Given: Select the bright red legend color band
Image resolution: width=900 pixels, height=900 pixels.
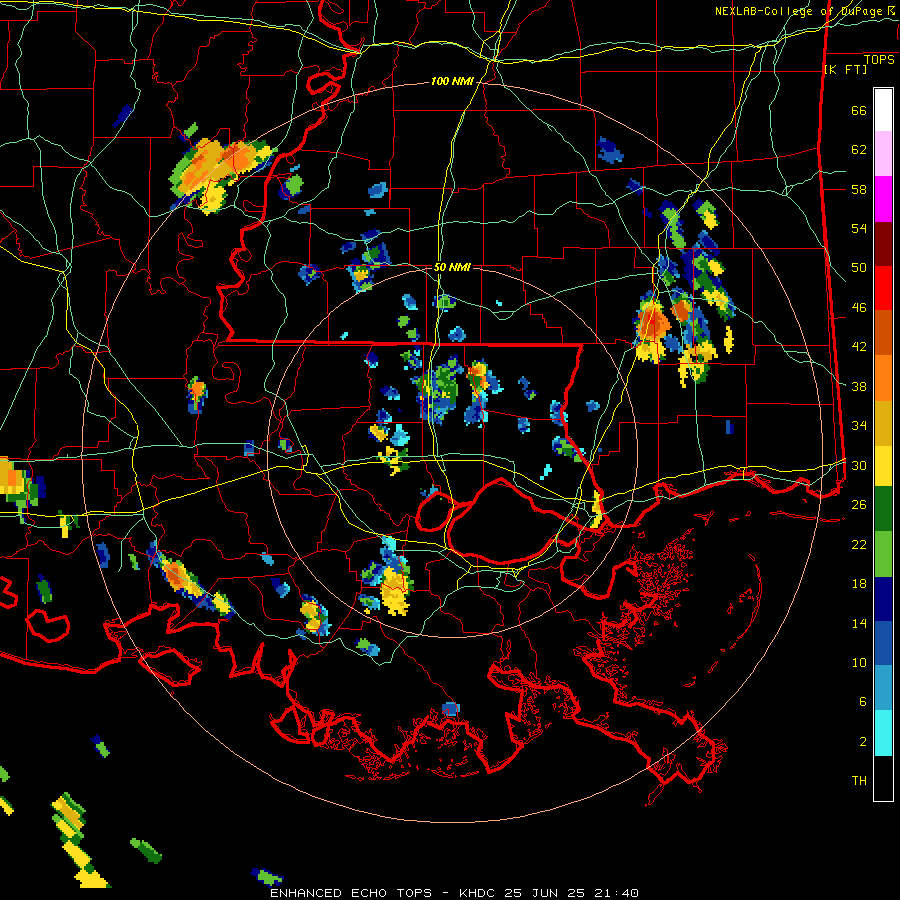Looking at the screenshot, I should (883, 288).
